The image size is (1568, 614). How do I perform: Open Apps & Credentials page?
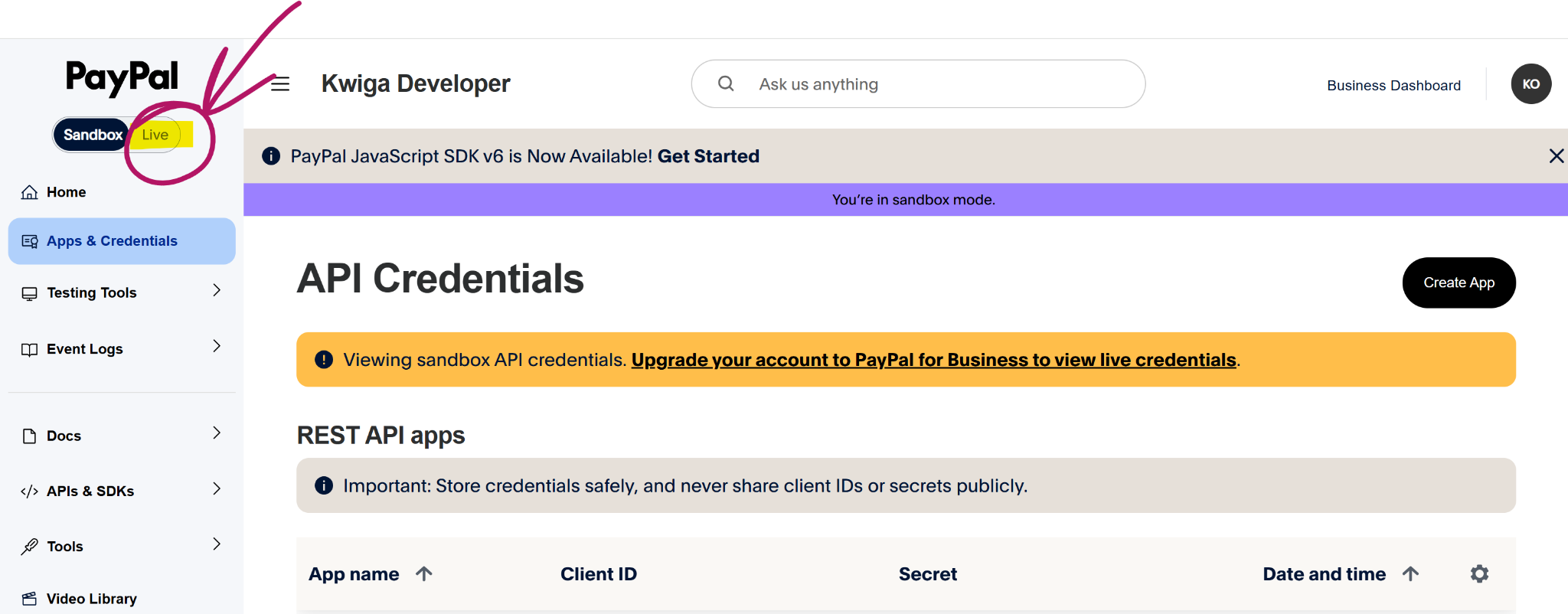[122, 241]
